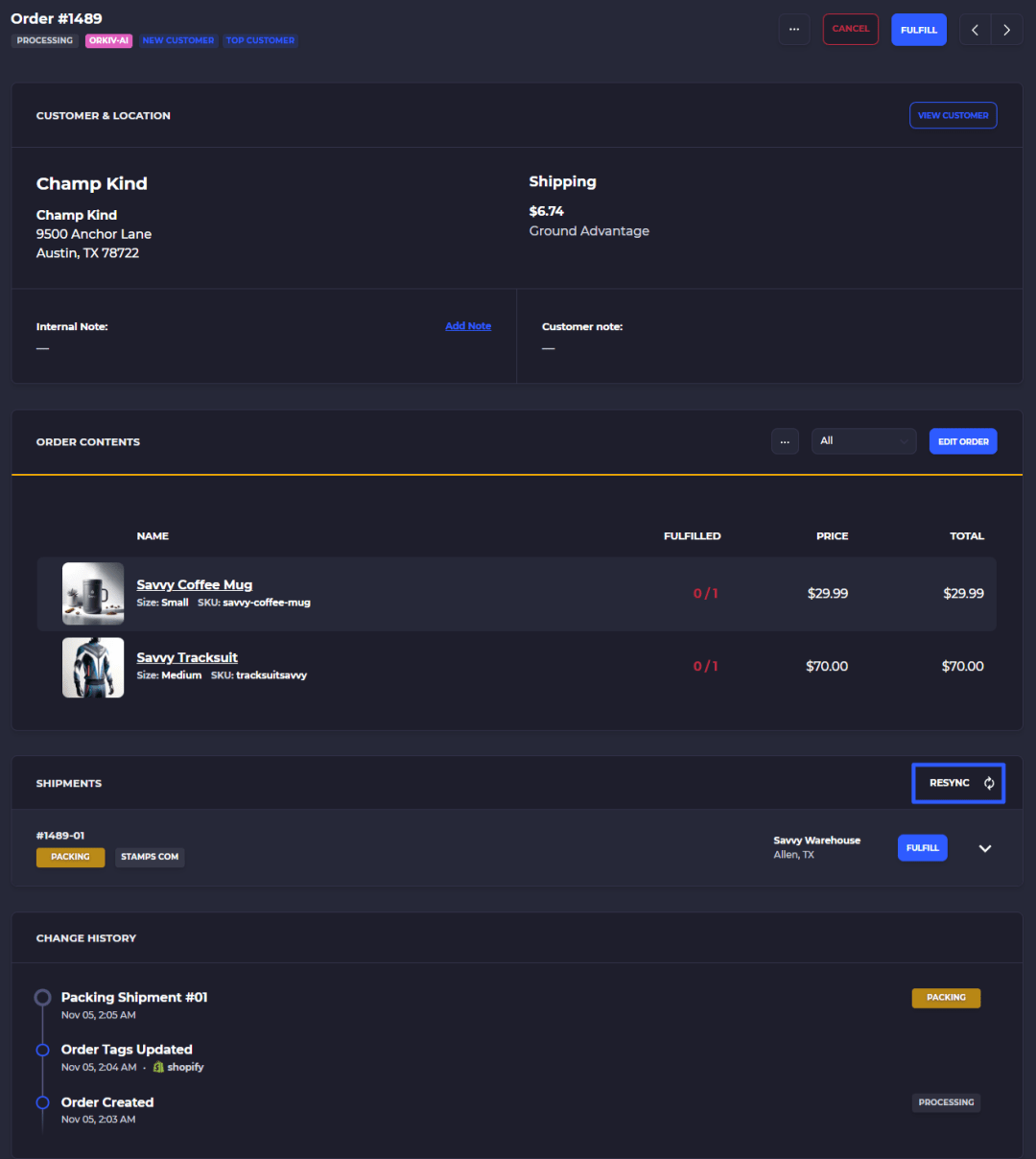Click the Tracksuit price $70.00
Screen dimensions: 1036x1159
(x=827, y=667)
